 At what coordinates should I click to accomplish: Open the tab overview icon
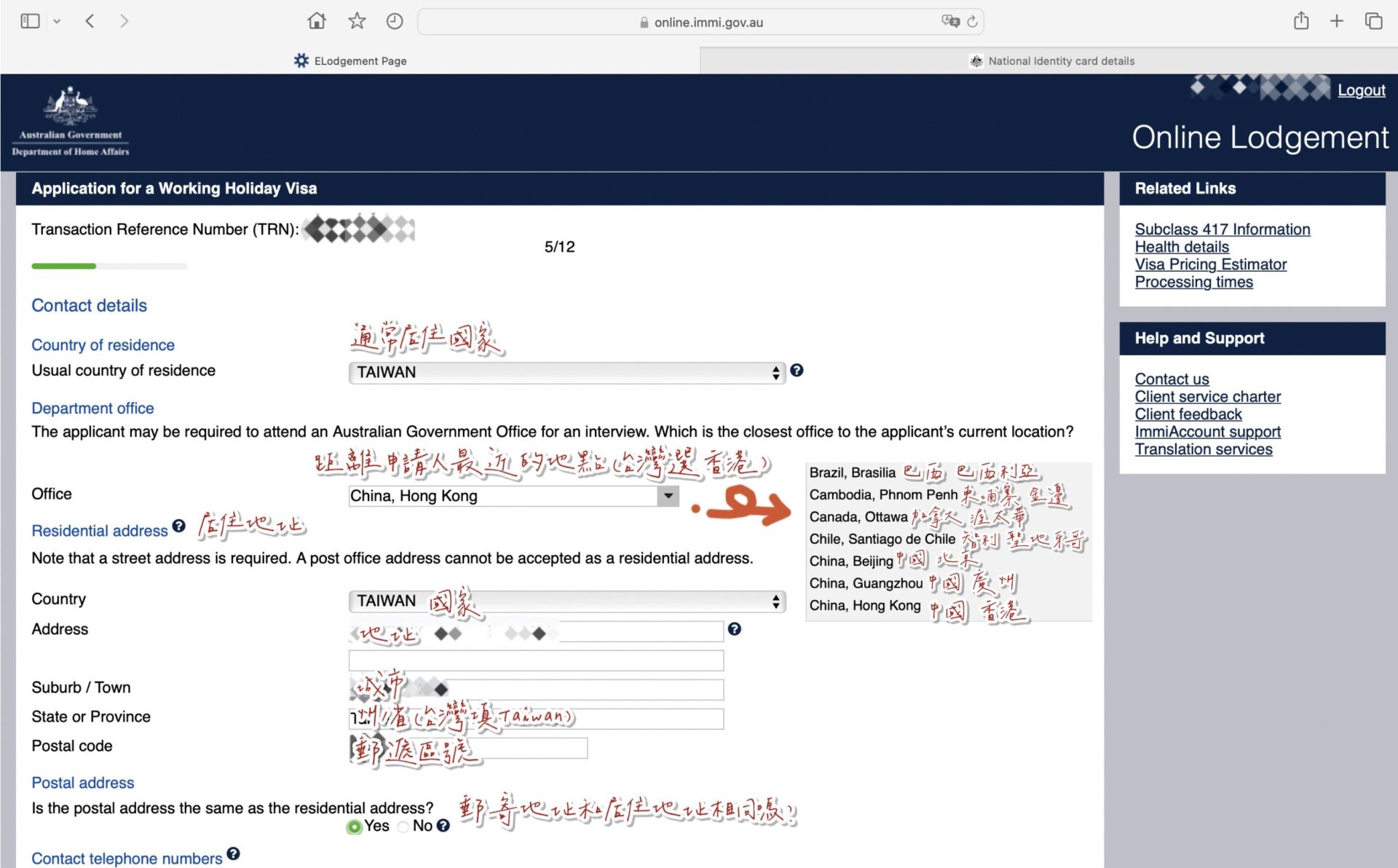(x=1373, y=21)
